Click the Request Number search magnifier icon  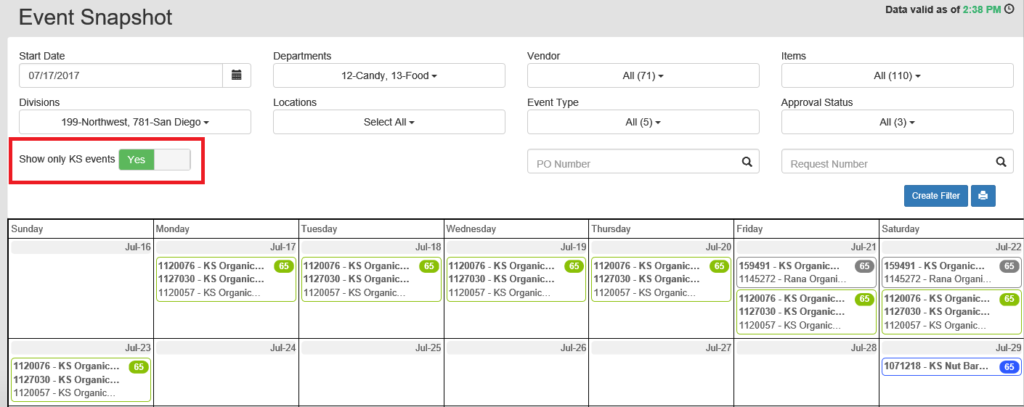pyautogui.click(x=1000, y=162)
